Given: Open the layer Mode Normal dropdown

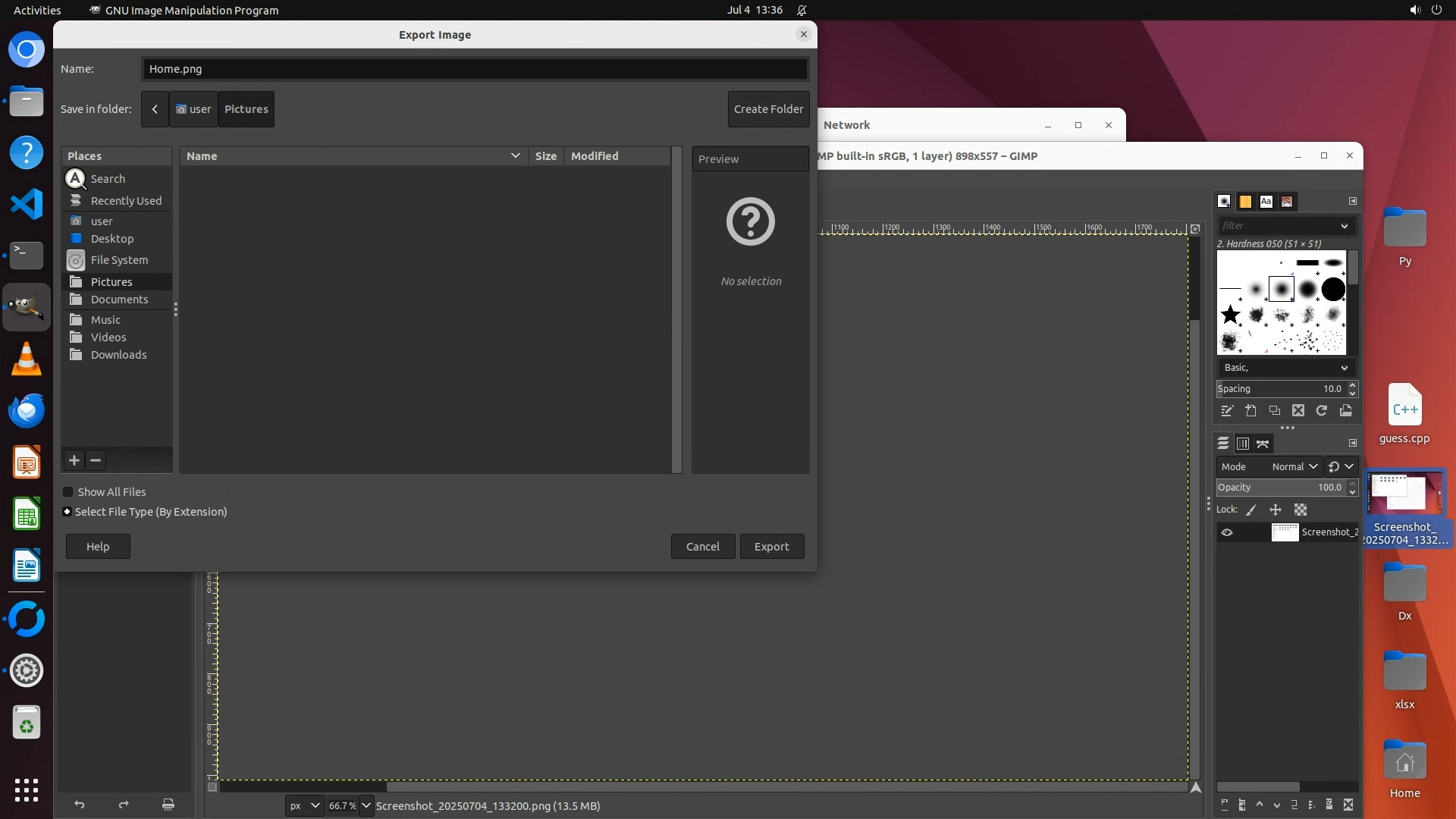Looking at the screenshot, I should (1294, 466).
